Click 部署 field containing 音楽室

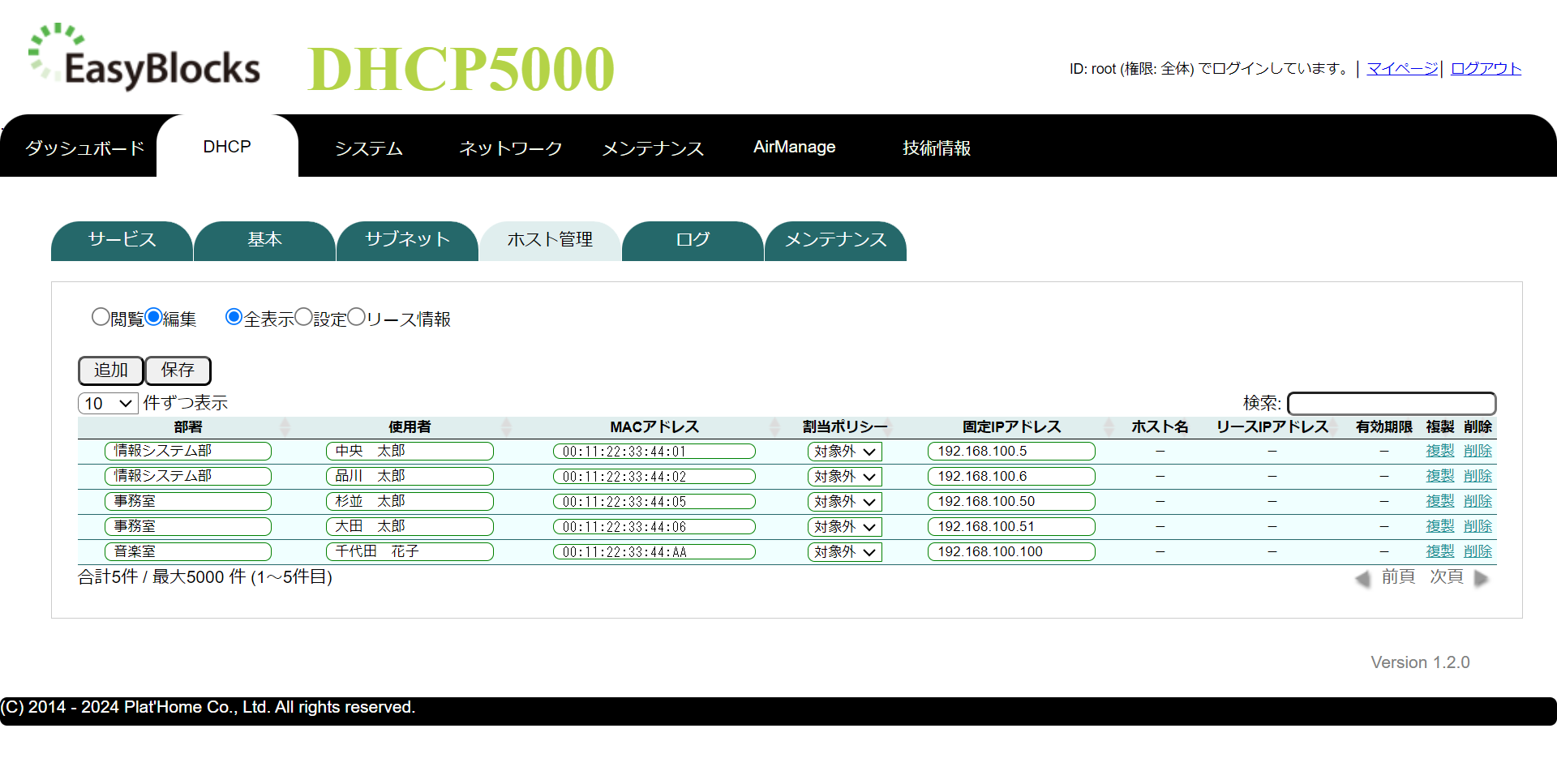[x=188, y=551]
